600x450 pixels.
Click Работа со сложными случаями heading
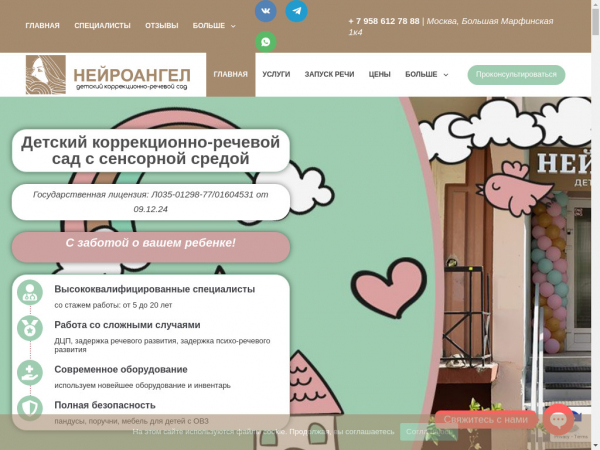(127, 325)
